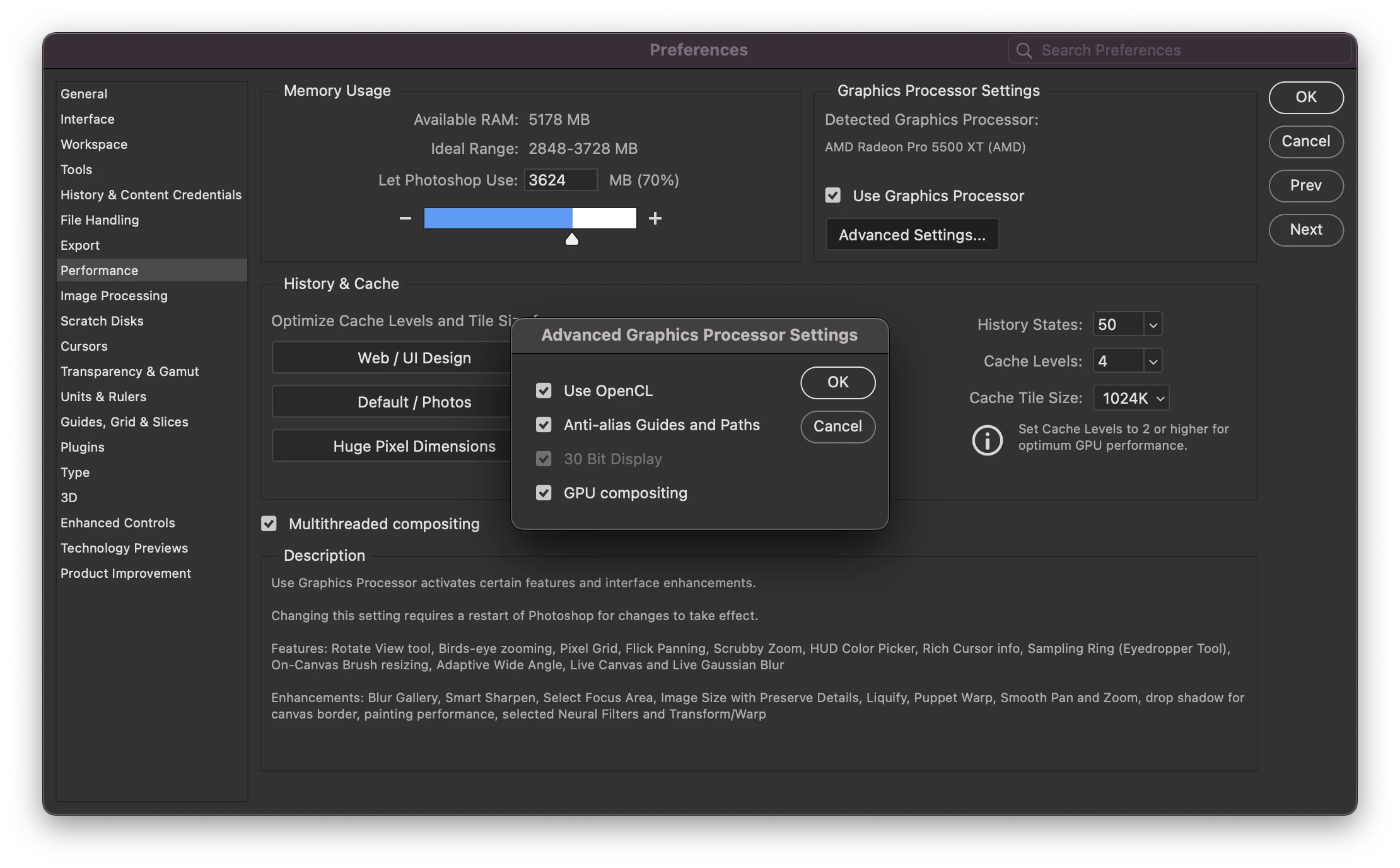
Task: Click the Let Photoshop Use memory field
Action: (559, 180)
